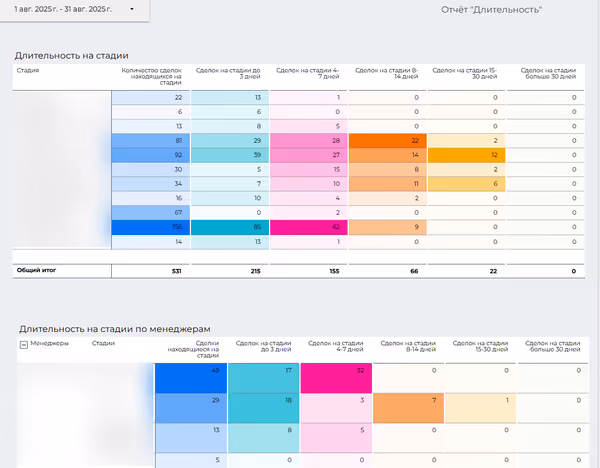Select the magenta cell with value 62
The image size is (600, 468).
point(308,227)
